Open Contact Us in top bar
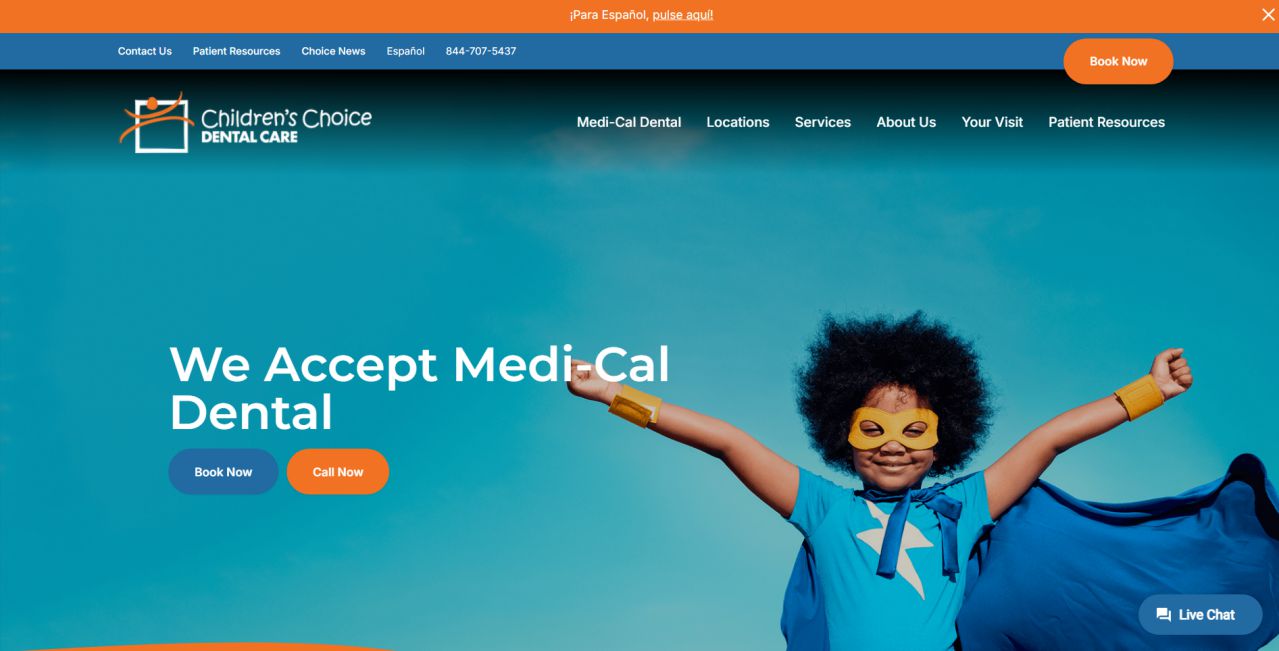Viewport: 1279px width, 651px height. 145,51
